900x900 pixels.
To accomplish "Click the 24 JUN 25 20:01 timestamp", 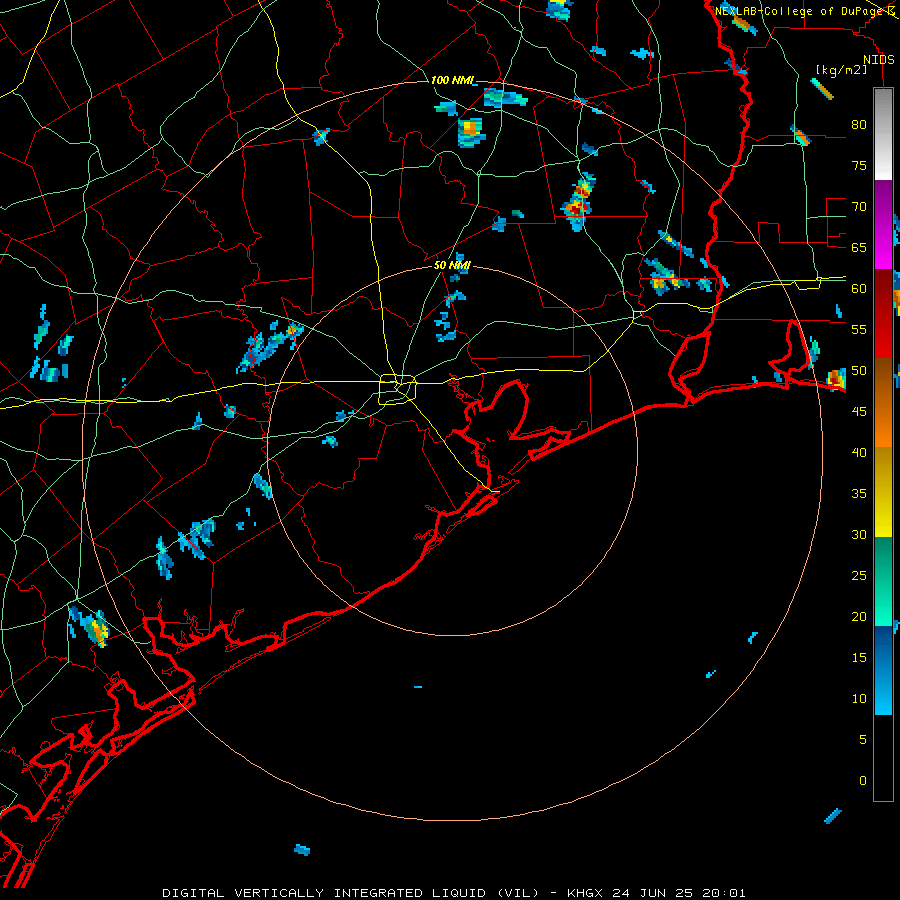I will tap(678, 893).
